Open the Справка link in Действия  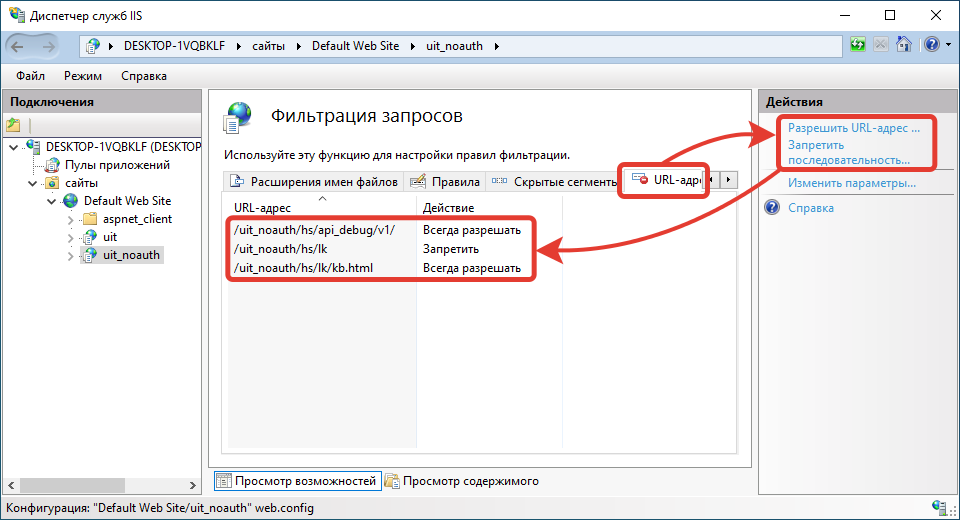[811, 208]
